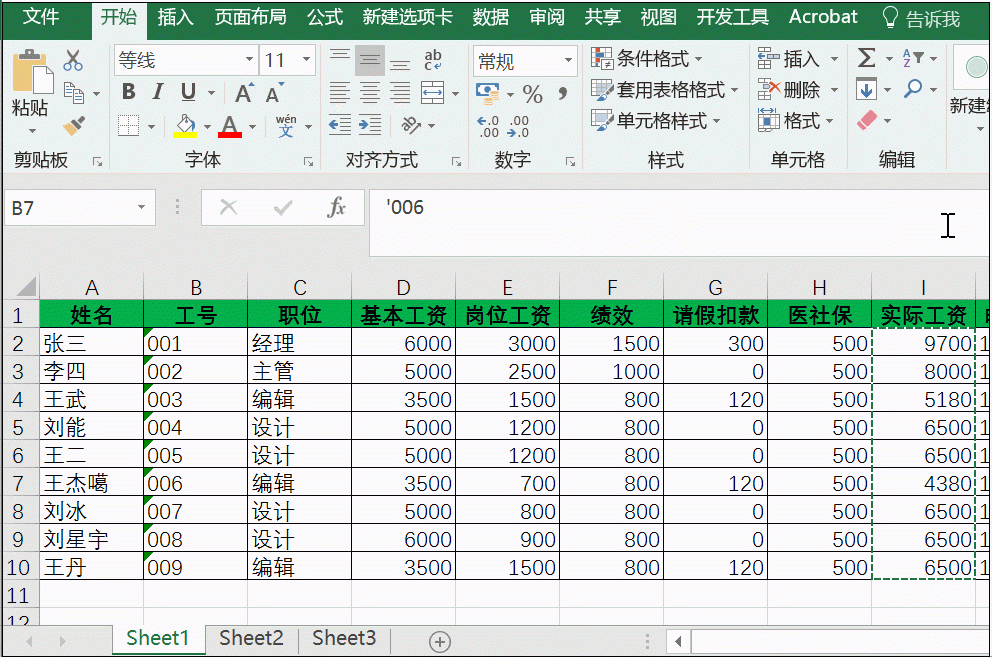The image size is (992, 657).
Task: Open 条件格式 (Conditional Formatting)
Action: click(x=651, y=58)
